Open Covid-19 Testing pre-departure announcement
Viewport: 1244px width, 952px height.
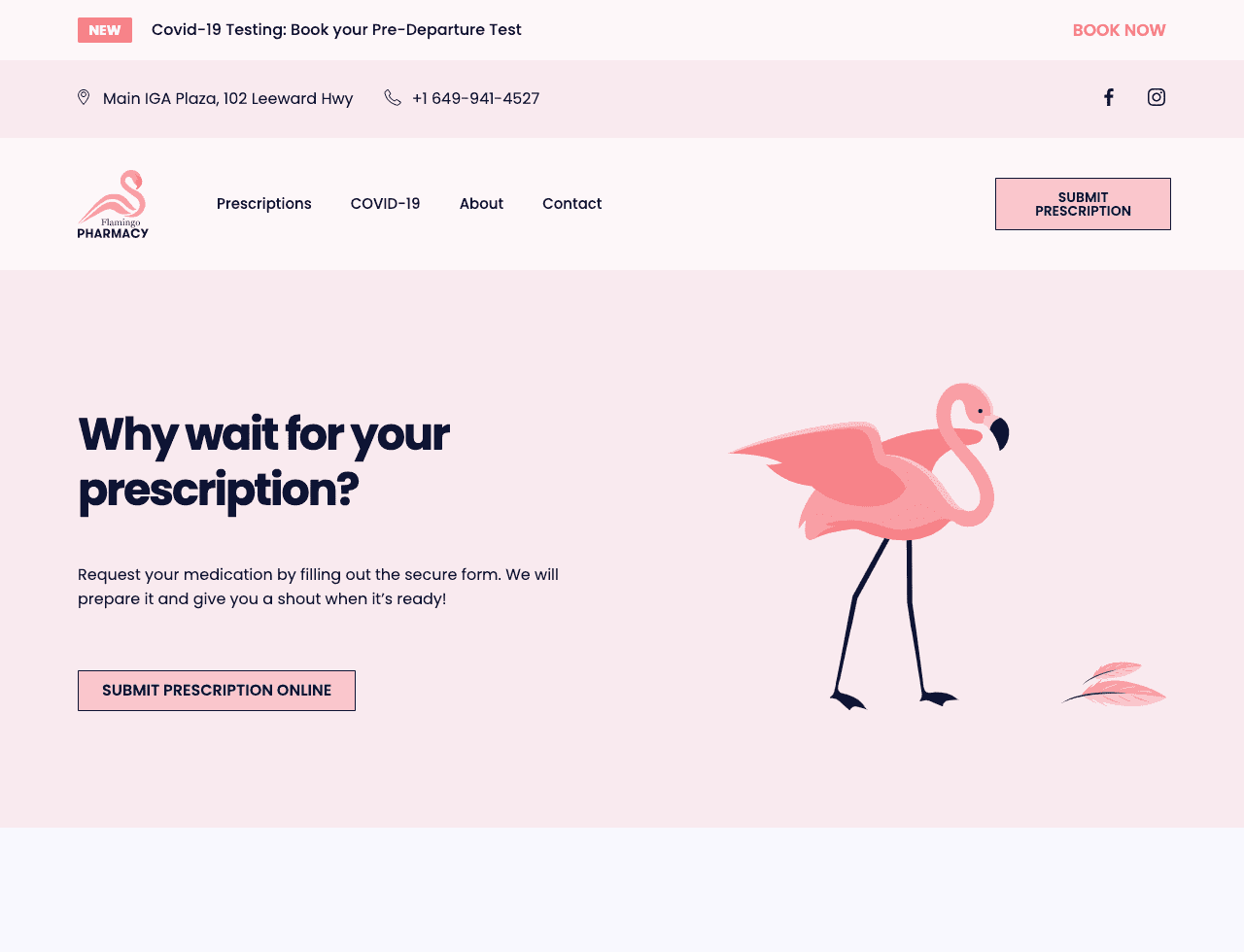336,30
